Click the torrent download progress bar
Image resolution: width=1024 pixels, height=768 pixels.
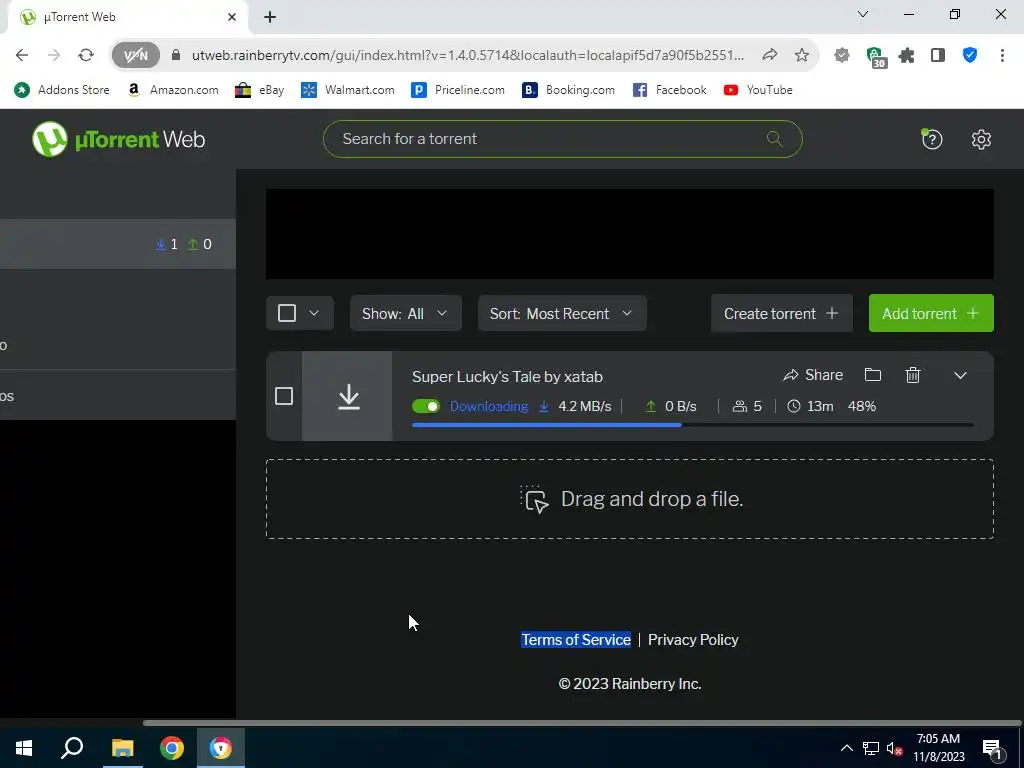[x=693, y=424]
